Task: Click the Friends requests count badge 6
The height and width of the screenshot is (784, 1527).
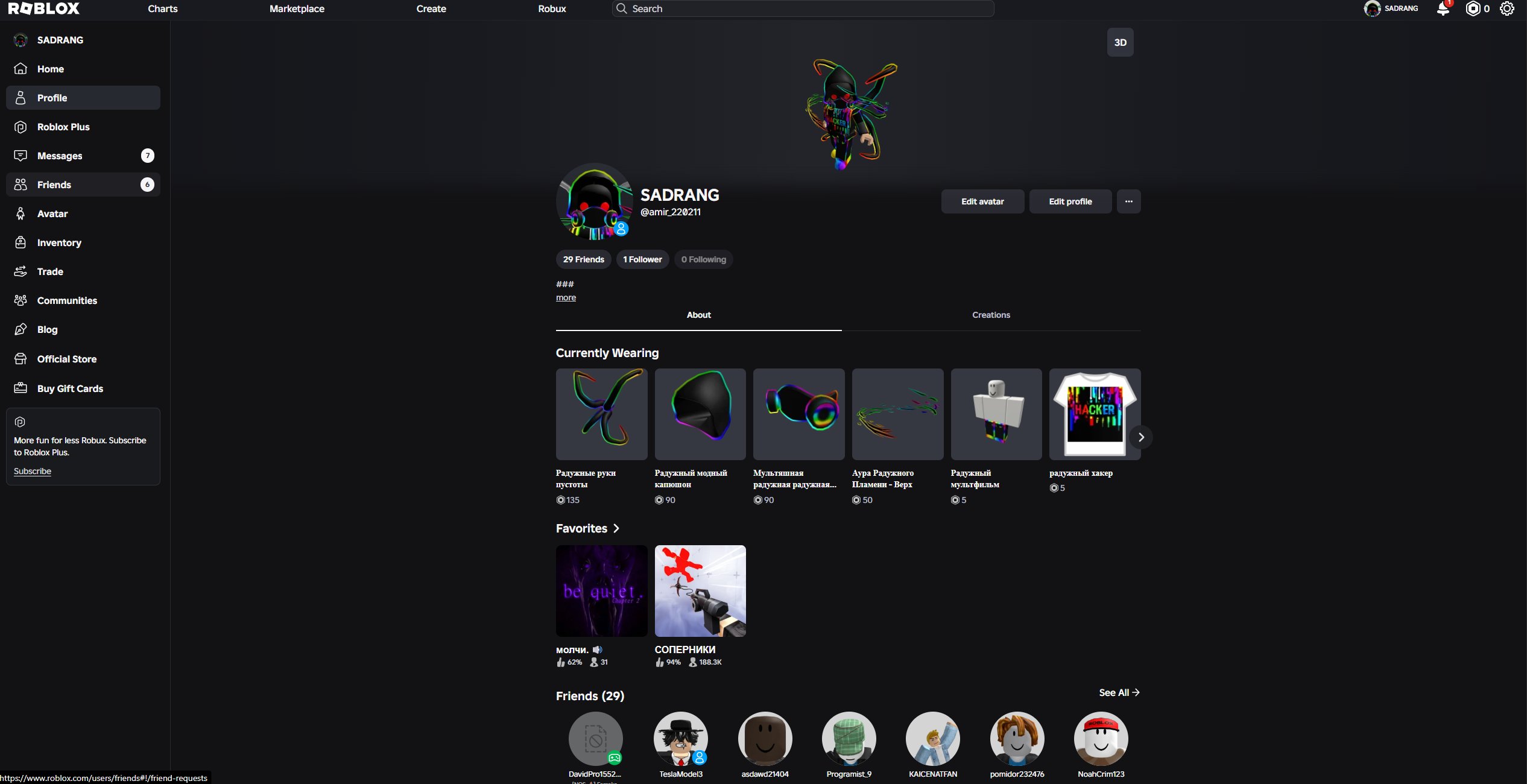Action: tap(148, 185)
